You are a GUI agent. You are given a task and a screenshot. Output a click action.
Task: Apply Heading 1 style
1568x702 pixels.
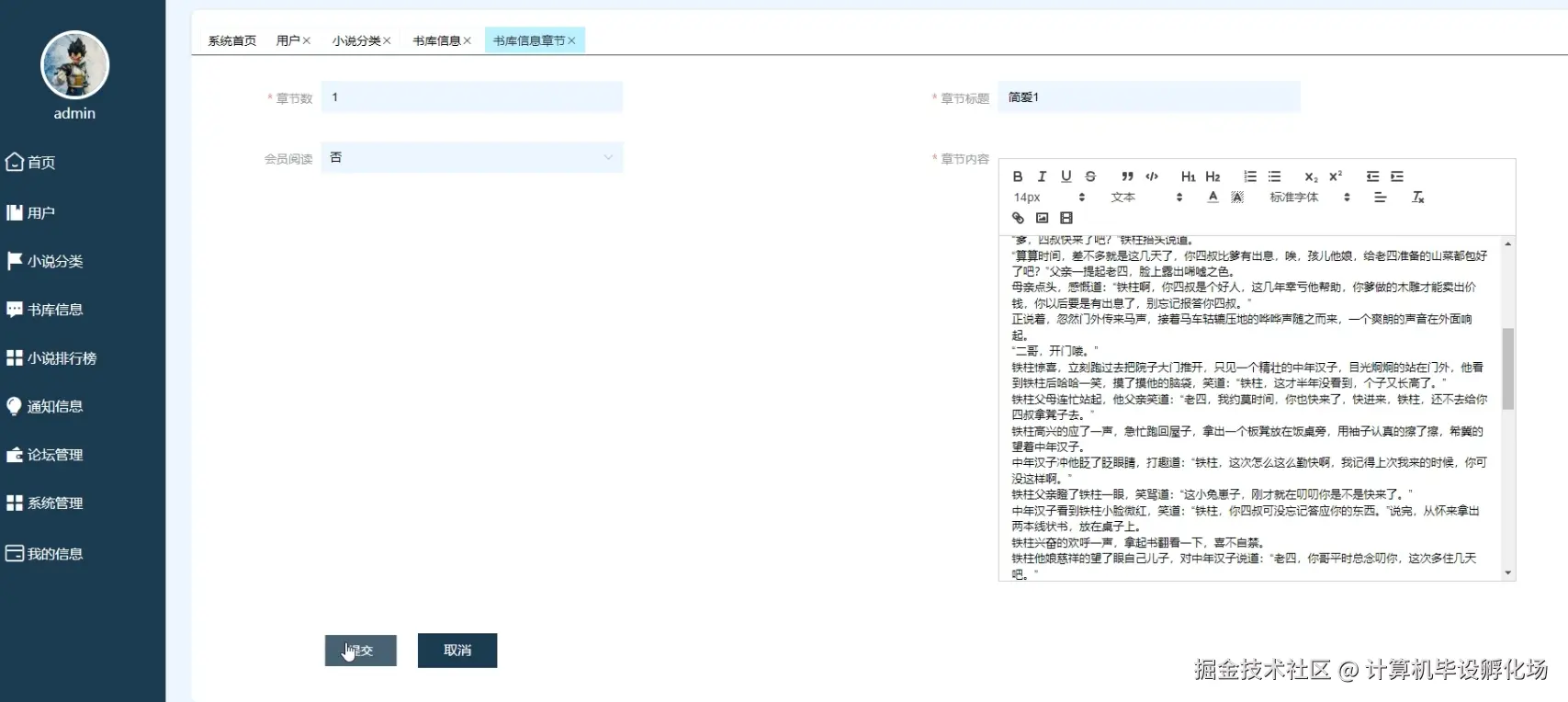coord(1189,176)
